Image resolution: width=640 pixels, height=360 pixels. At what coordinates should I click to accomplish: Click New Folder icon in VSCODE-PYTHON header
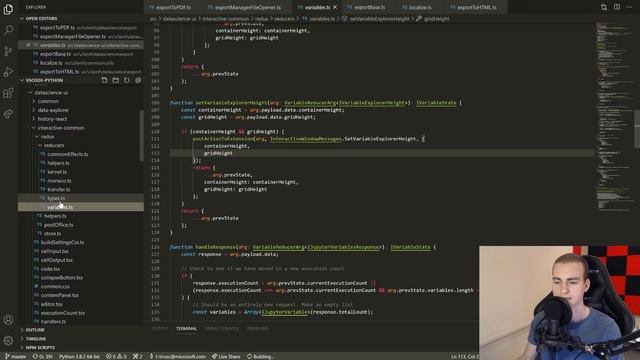[116, 80]
